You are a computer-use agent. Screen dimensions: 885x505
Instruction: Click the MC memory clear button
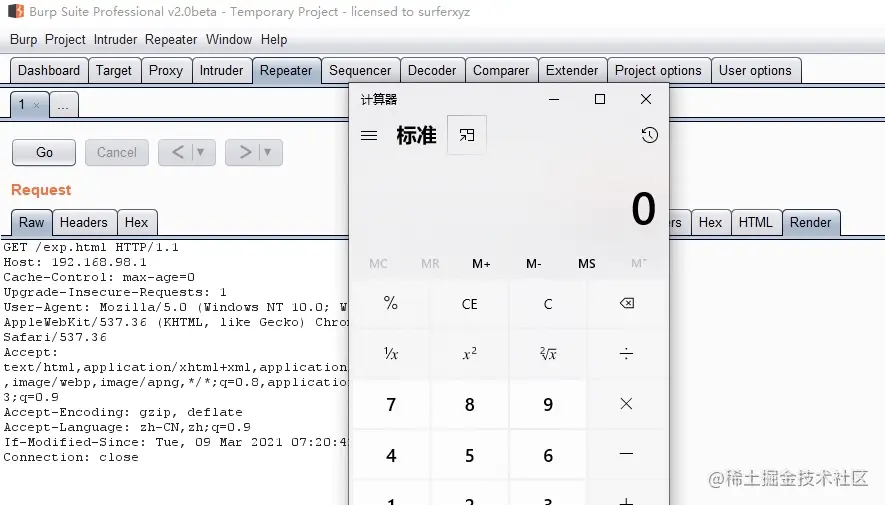tap(378, 264)
